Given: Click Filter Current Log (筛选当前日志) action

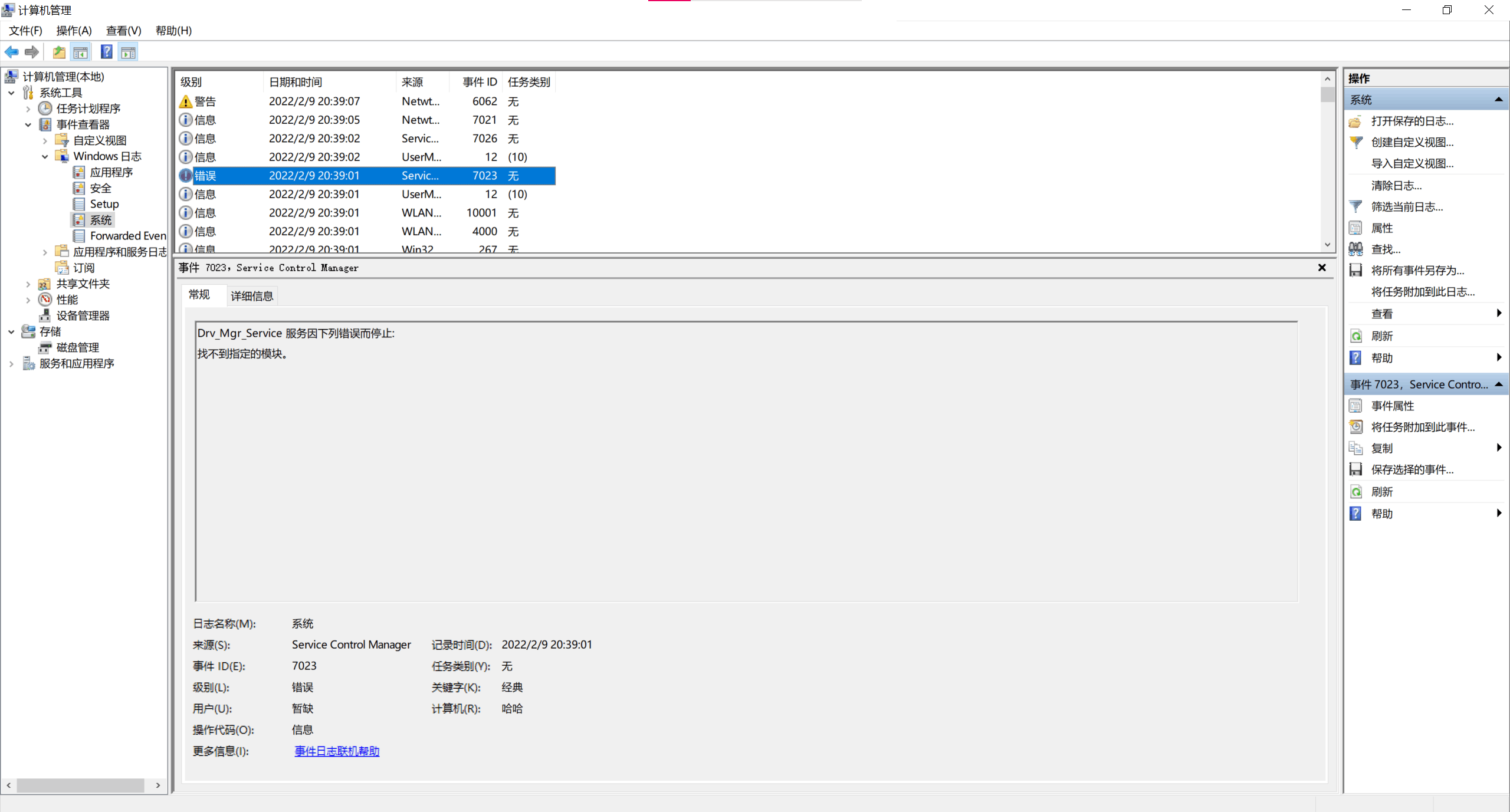Looking at the screenshot, I should coord(1407,207).
